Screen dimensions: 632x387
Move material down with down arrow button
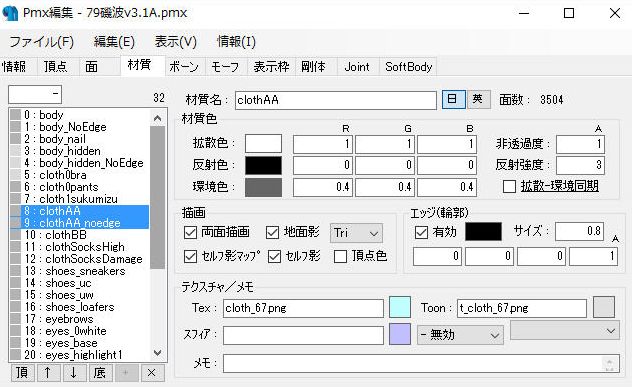pos(74,372)
